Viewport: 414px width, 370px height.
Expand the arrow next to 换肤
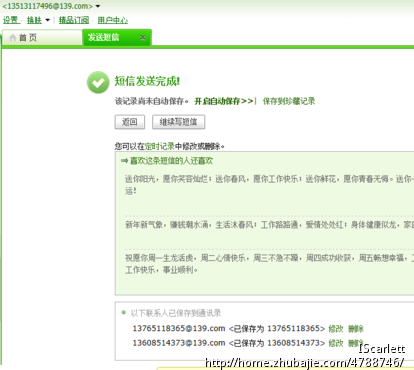click(47, 20)
